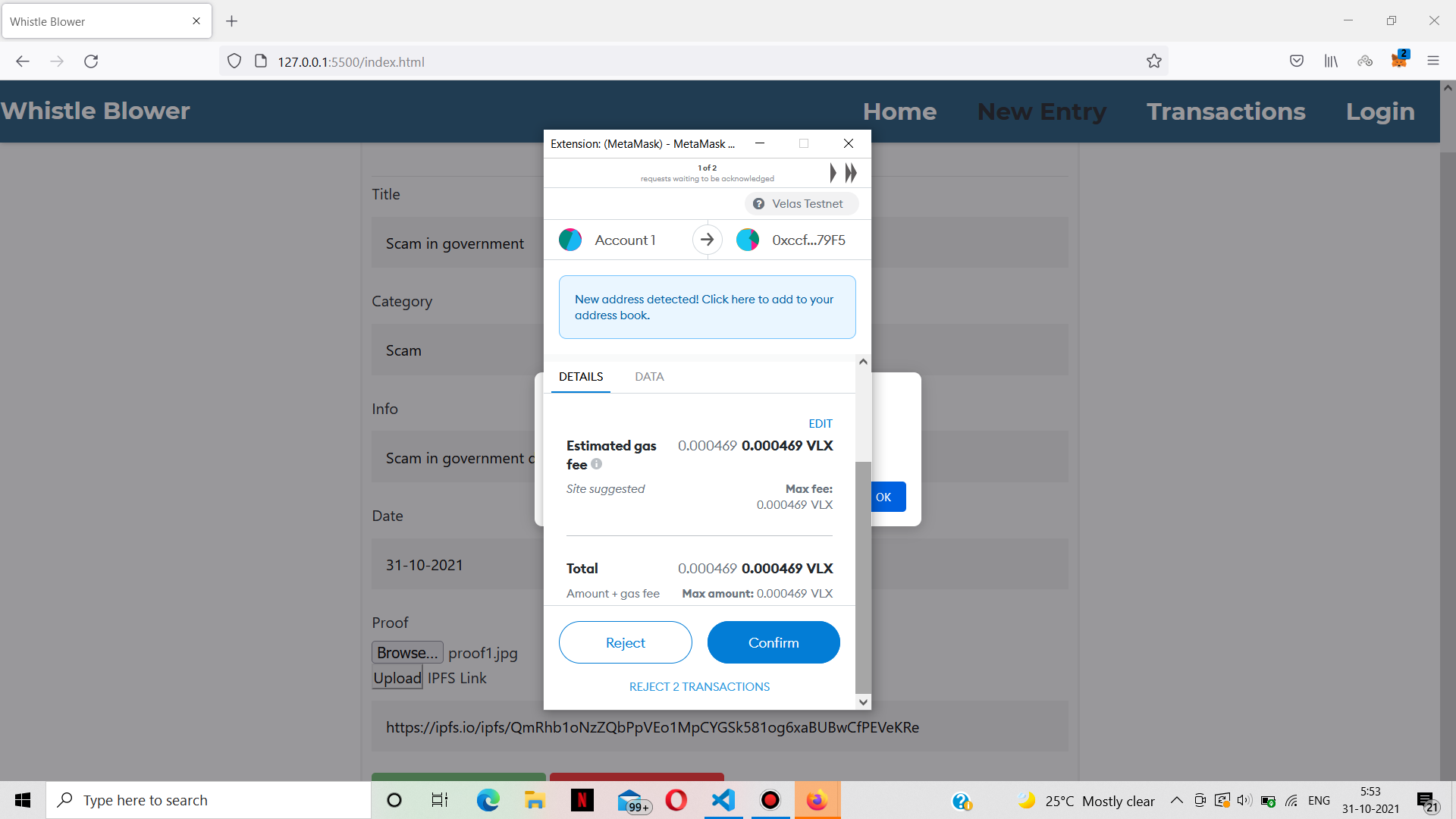
Task: Click the page reload icon
Action: click(91, 61)
